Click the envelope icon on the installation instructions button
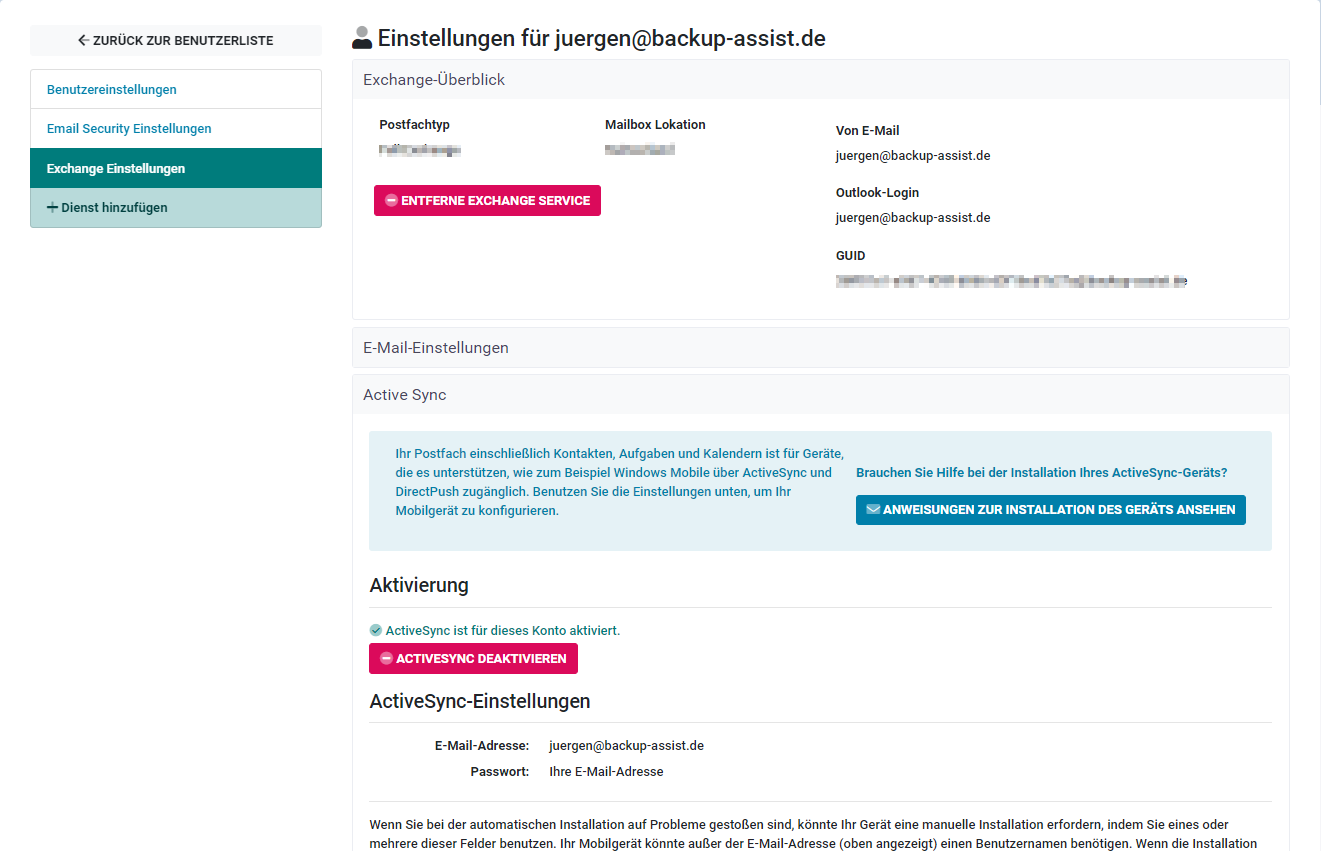Viewport: 1321px width, 851px height. click(873, 510)
